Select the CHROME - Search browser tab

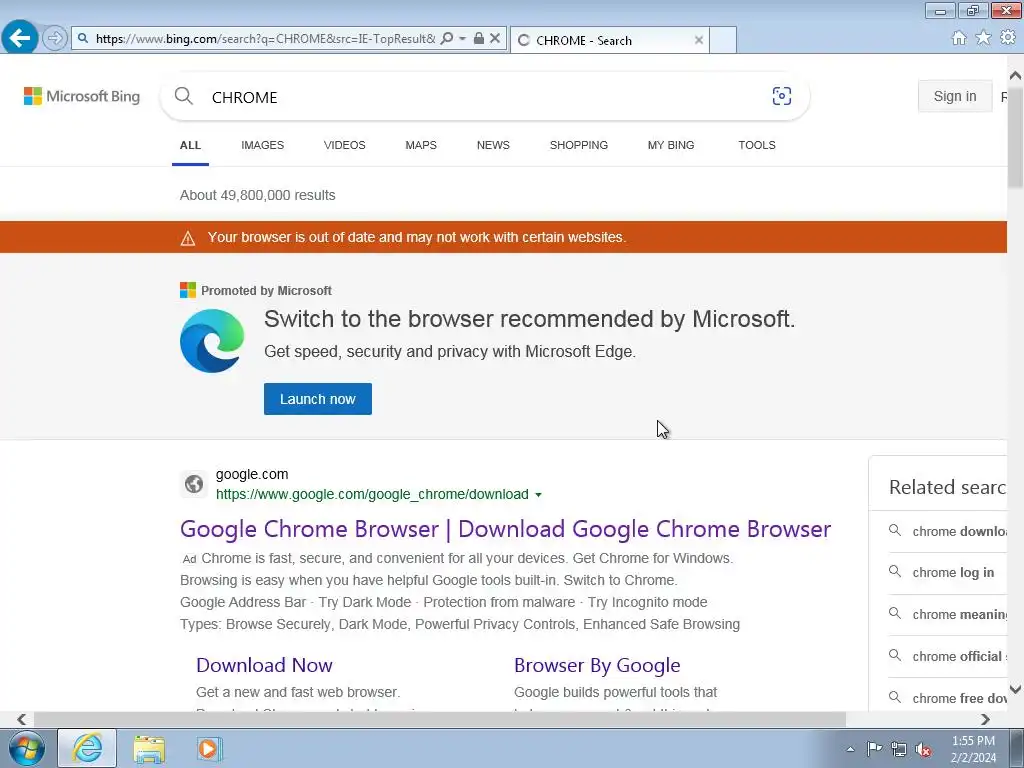609,40
